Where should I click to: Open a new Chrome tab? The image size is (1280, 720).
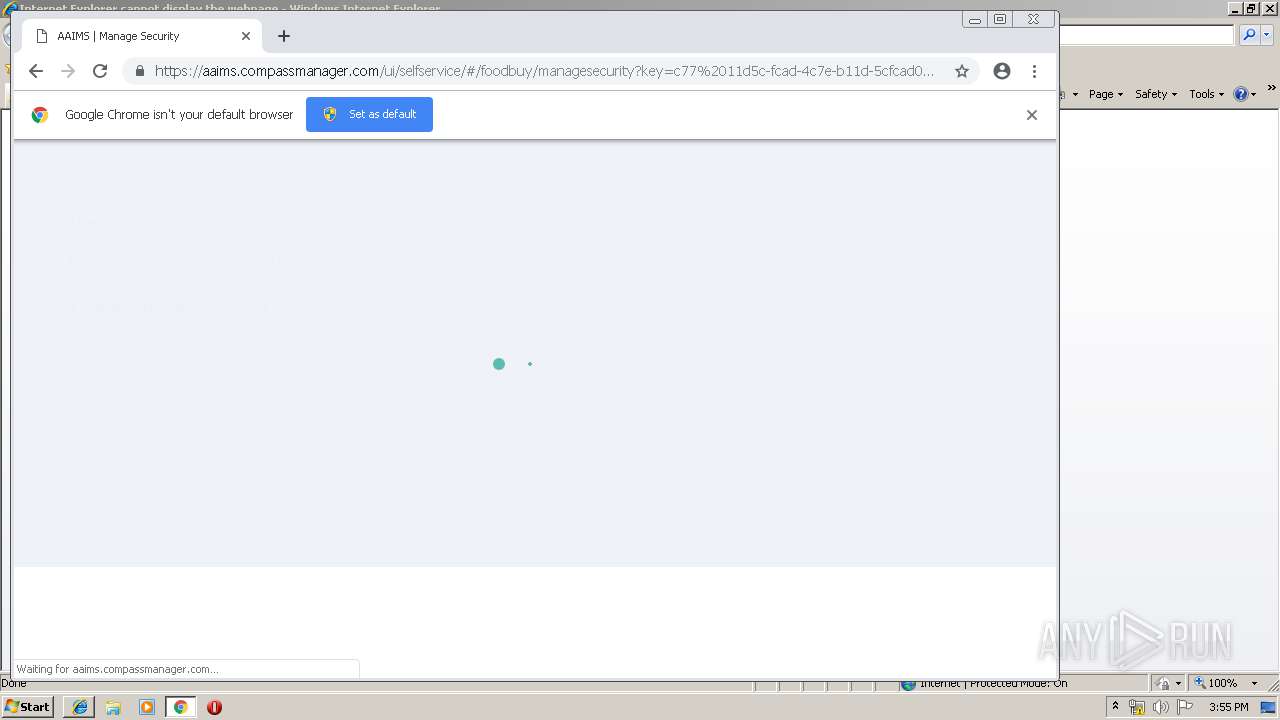pyautogui.click(x=284, y=36)
